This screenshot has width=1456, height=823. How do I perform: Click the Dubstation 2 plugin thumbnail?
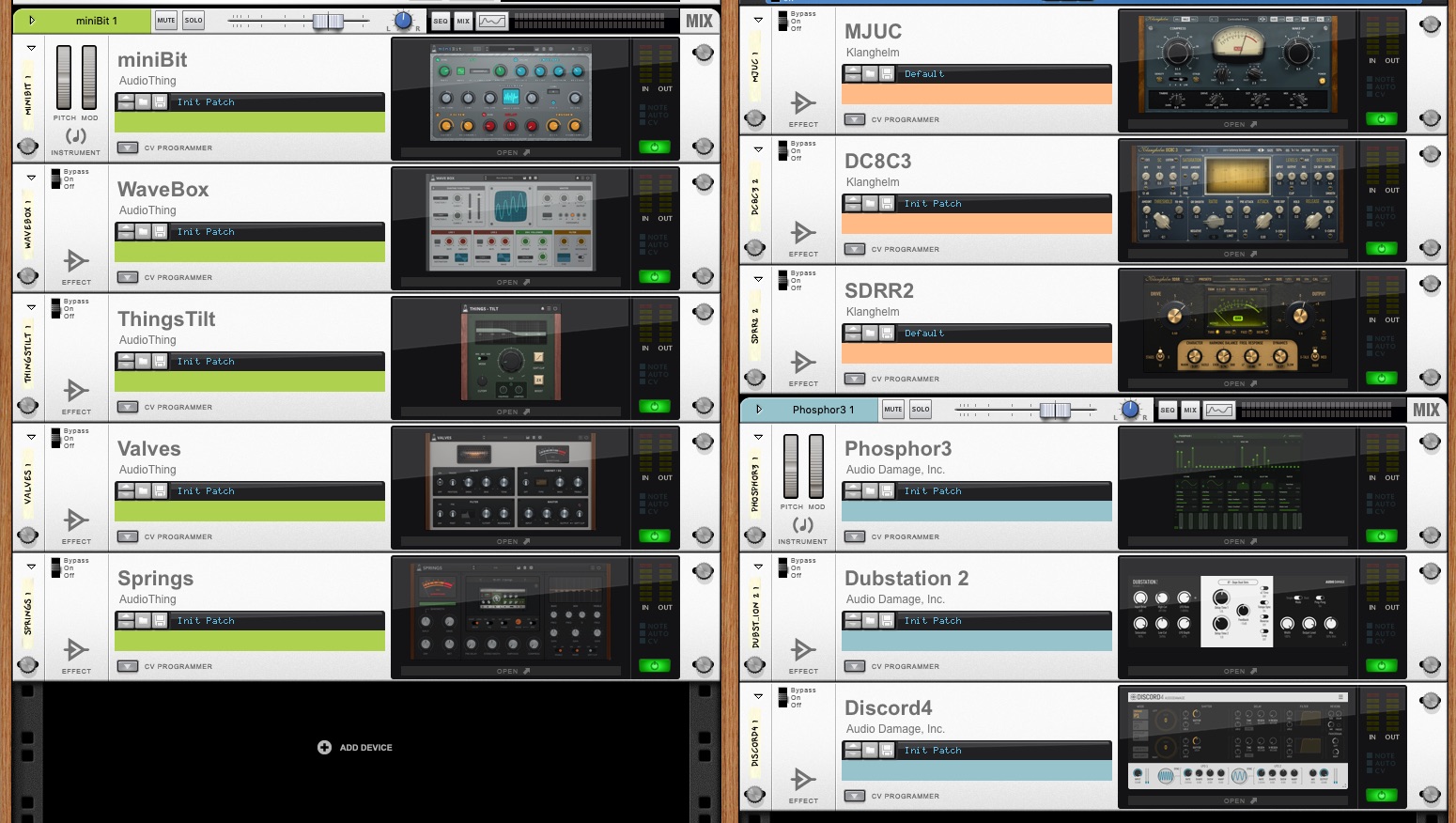coord(1239,612)
